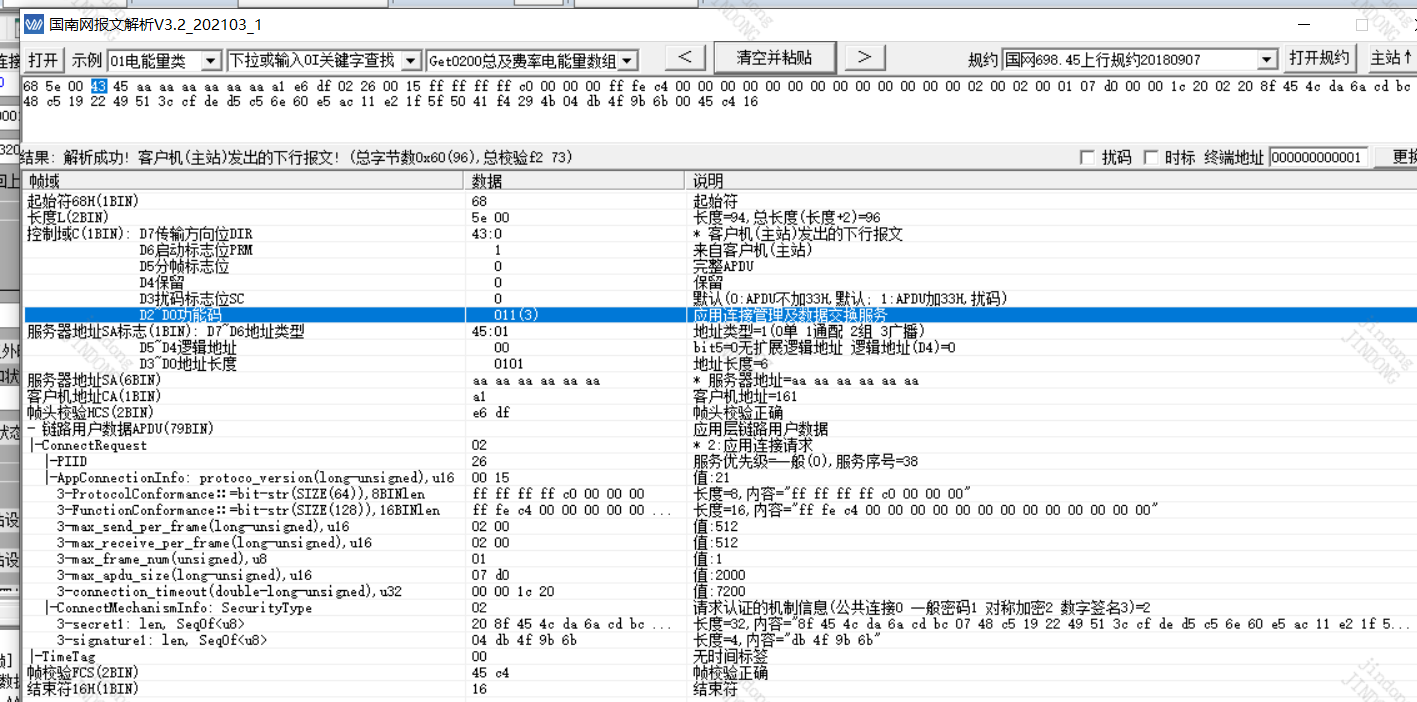Select the 3-max_receive_per_frame row
This screenshot has width=1417, height=702.
[718, 542]
